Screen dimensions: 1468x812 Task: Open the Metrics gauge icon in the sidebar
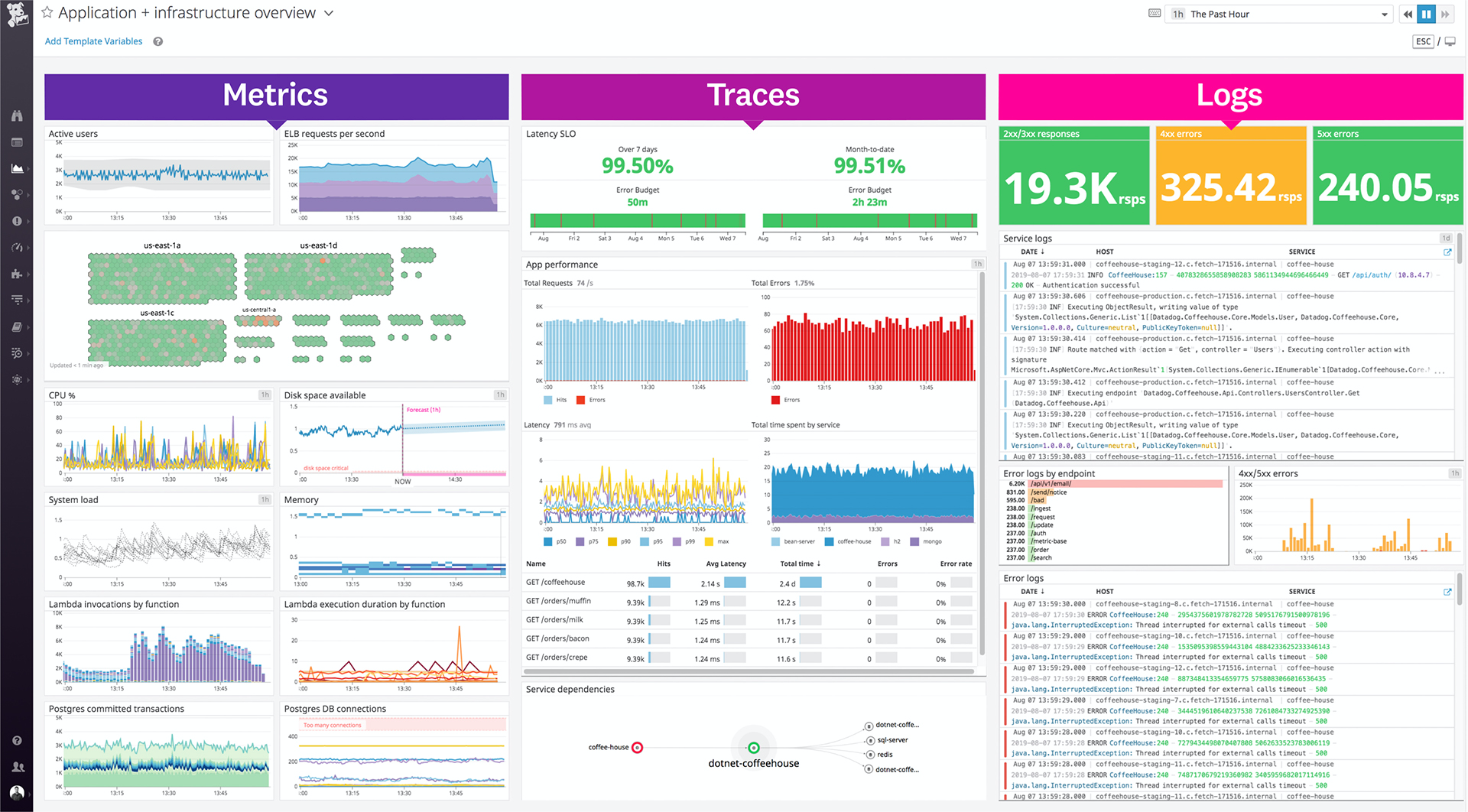click(x=17, y=247)
